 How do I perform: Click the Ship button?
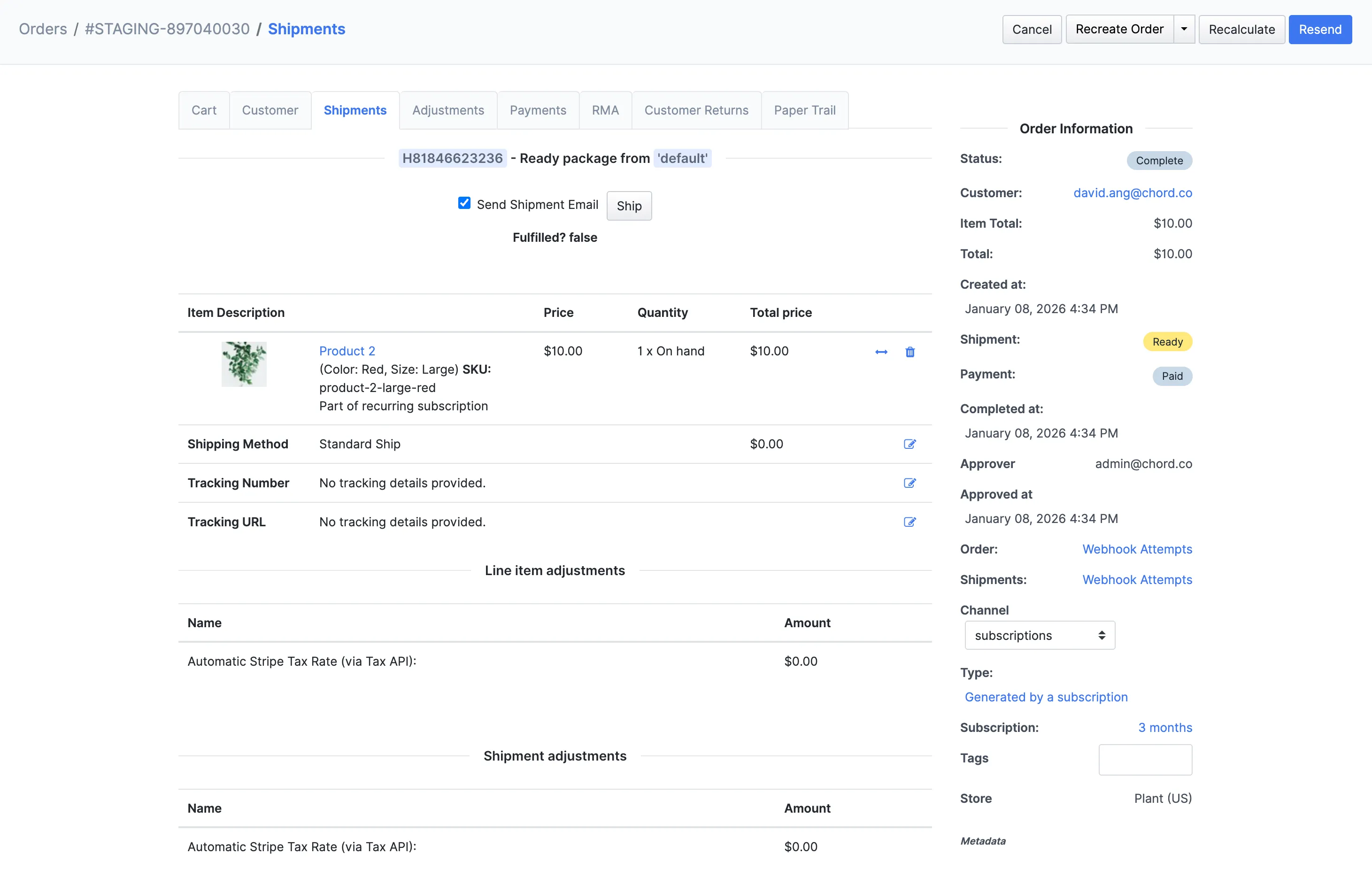[x=629, y=206]
